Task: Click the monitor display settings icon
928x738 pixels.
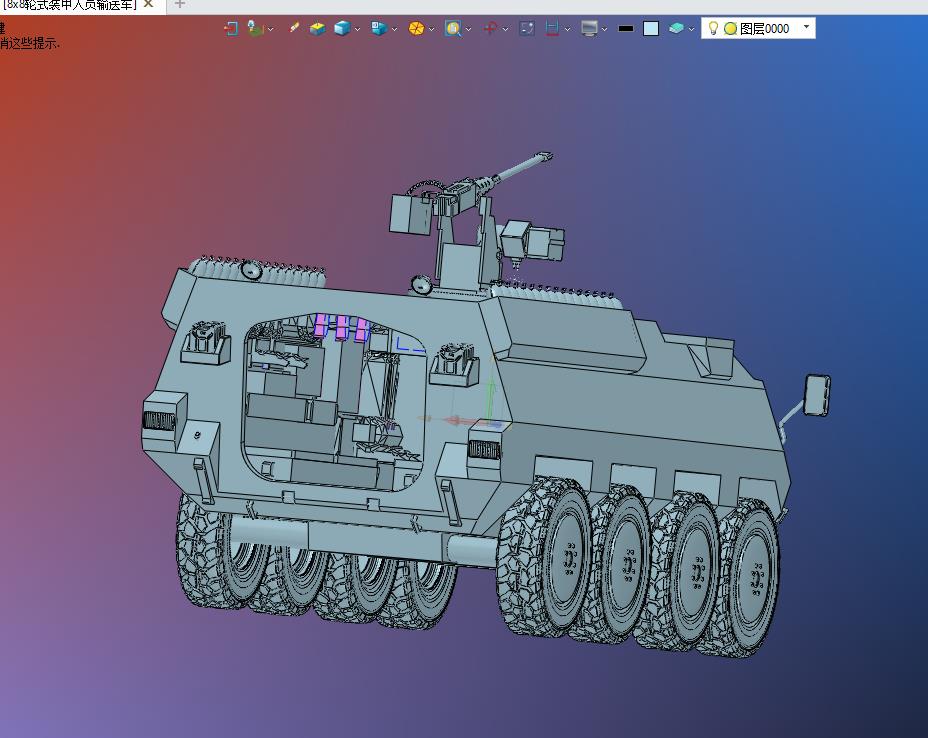Action: pos(589,28)
